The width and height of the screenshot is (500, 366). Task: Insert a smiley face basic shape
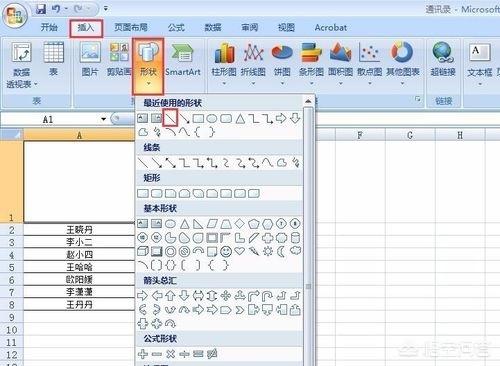[x=226, y=251]
